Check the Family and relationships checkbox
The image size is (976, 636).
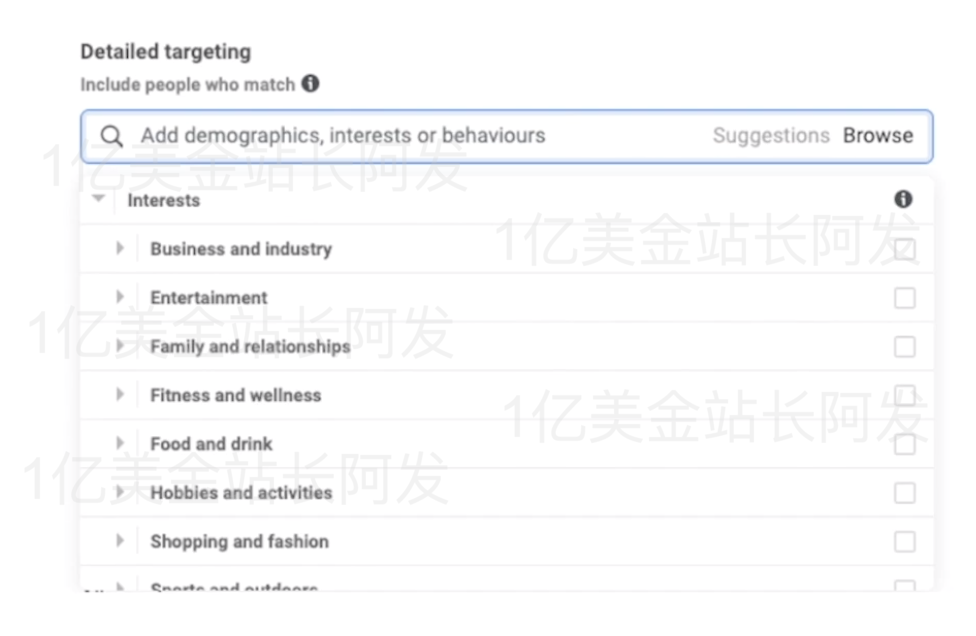(x=905, y=345)
